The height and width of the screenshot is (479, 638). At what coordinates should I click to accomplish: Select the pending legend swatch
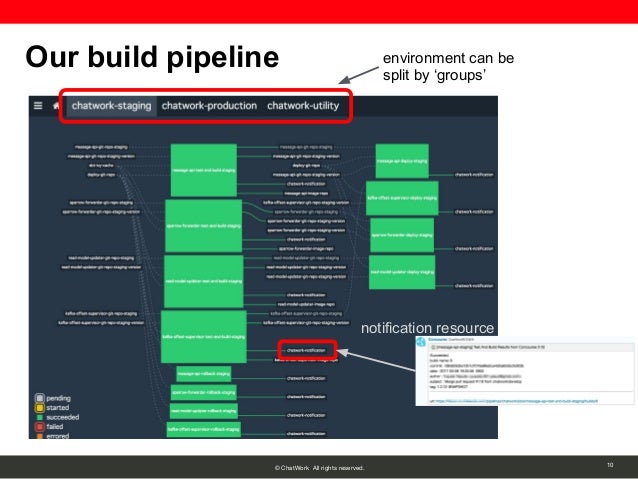39,398
